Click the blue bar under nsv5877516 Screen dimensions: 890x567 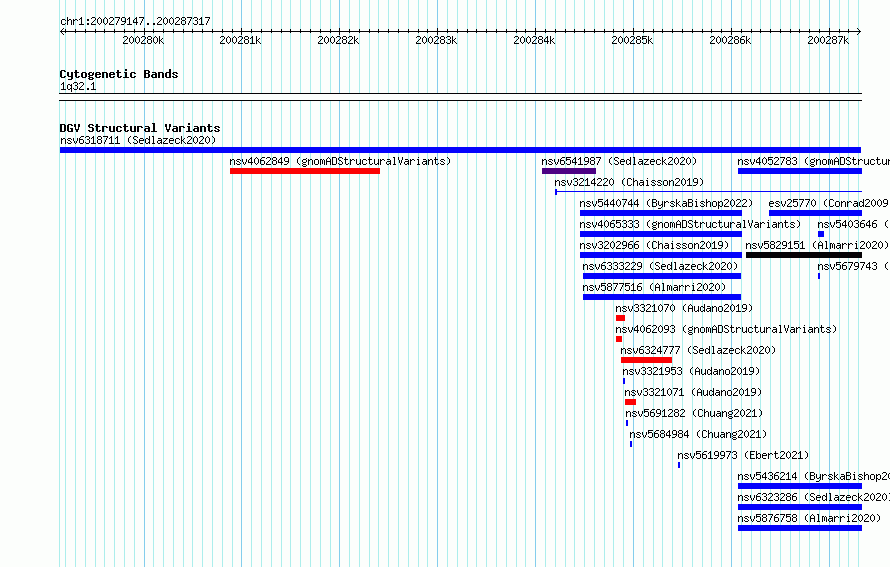[x=662, y=297]
